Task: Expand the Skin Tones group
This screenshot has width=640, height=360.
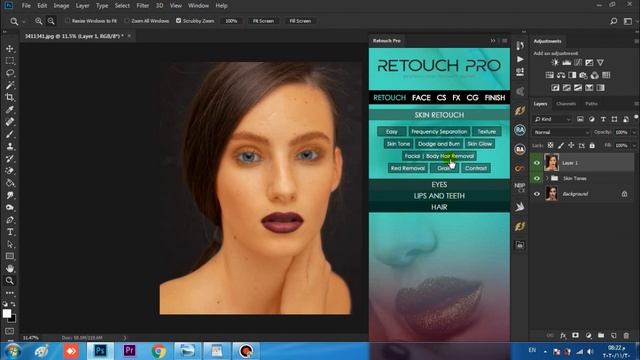Action: 547,178
